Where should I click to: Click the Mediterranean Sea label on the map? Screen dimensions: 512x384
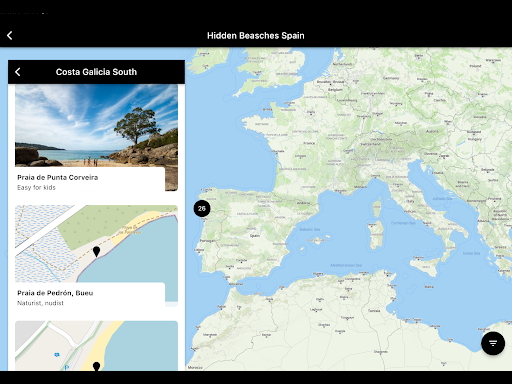[x=346, y=265]
